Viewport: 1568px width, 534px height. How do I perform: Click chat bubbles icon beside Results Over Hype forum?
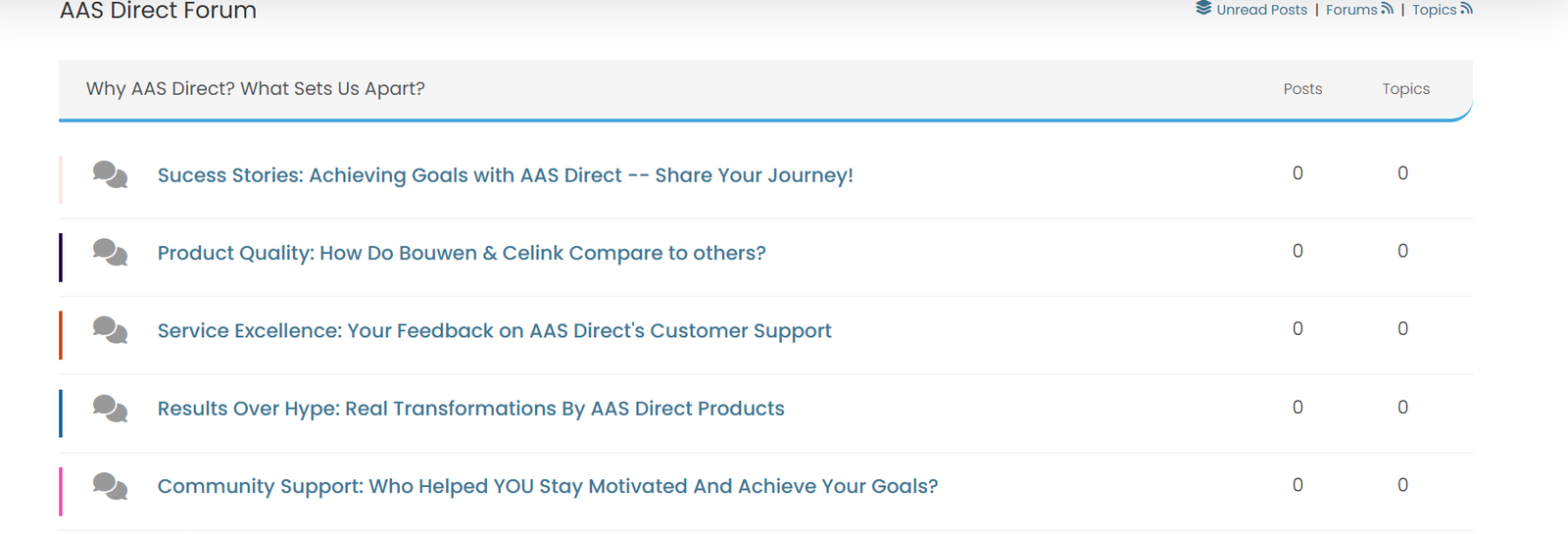110,408
